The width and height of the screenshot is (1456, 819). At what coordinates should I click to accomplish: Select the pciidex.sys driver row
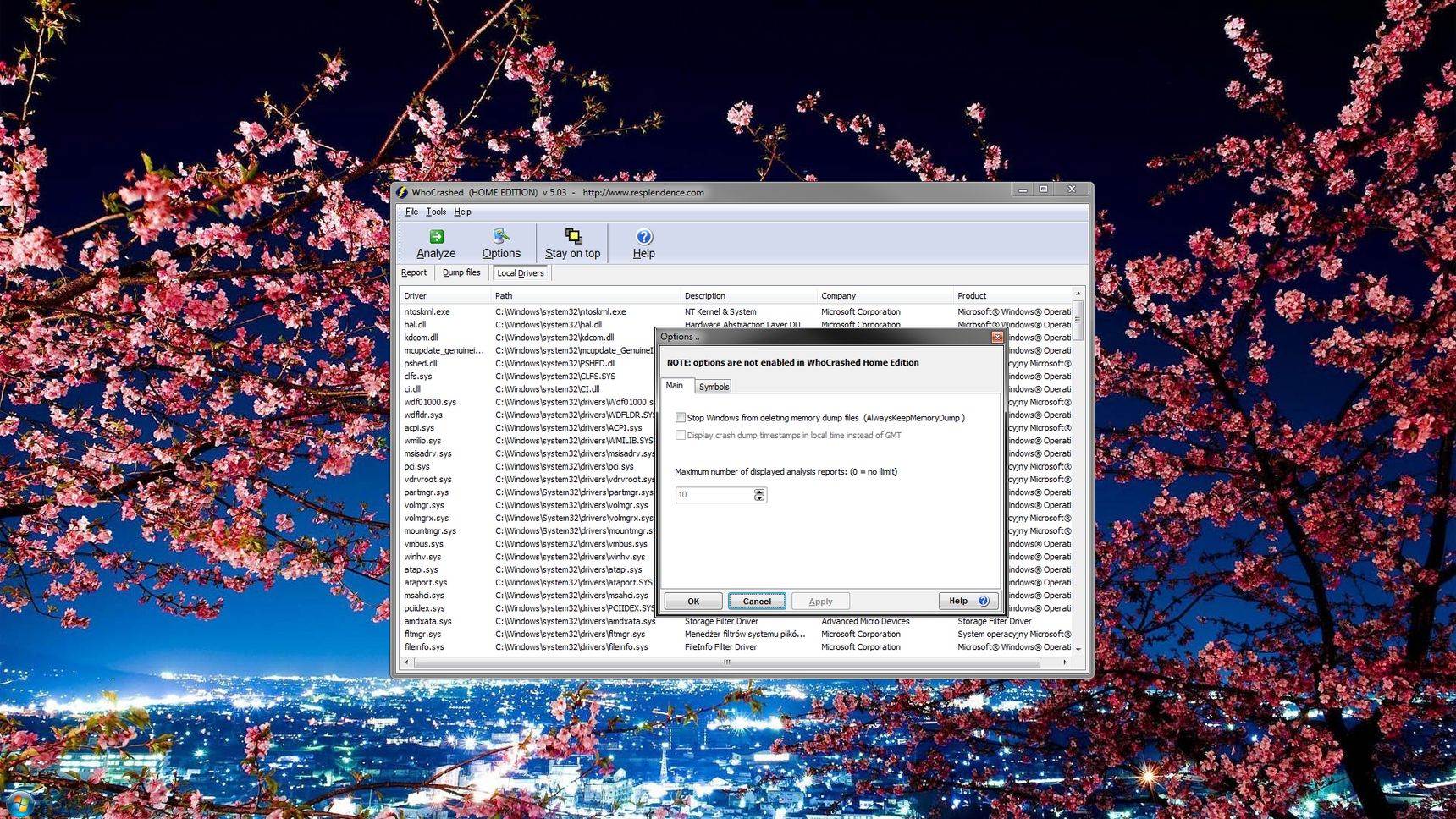coord(527,607)
